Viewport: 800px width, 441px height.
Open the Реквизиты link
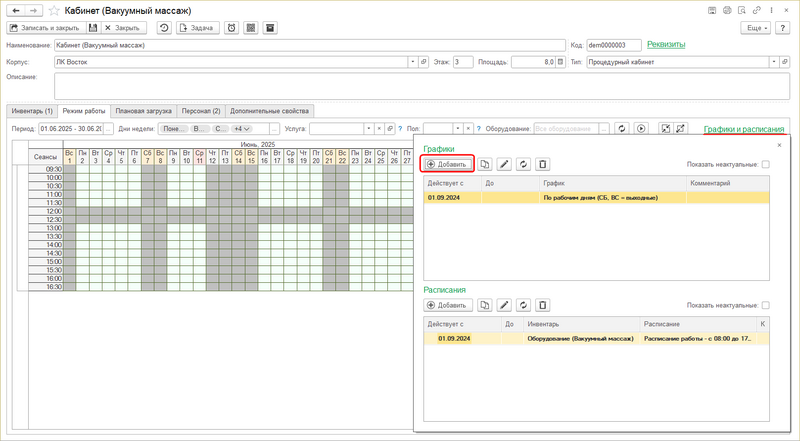(666, 44)
